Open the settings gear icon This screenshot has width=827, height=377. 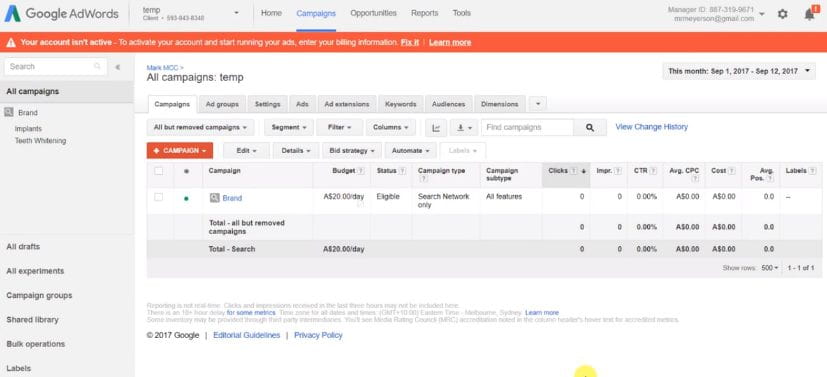click(x=783, y=14)
